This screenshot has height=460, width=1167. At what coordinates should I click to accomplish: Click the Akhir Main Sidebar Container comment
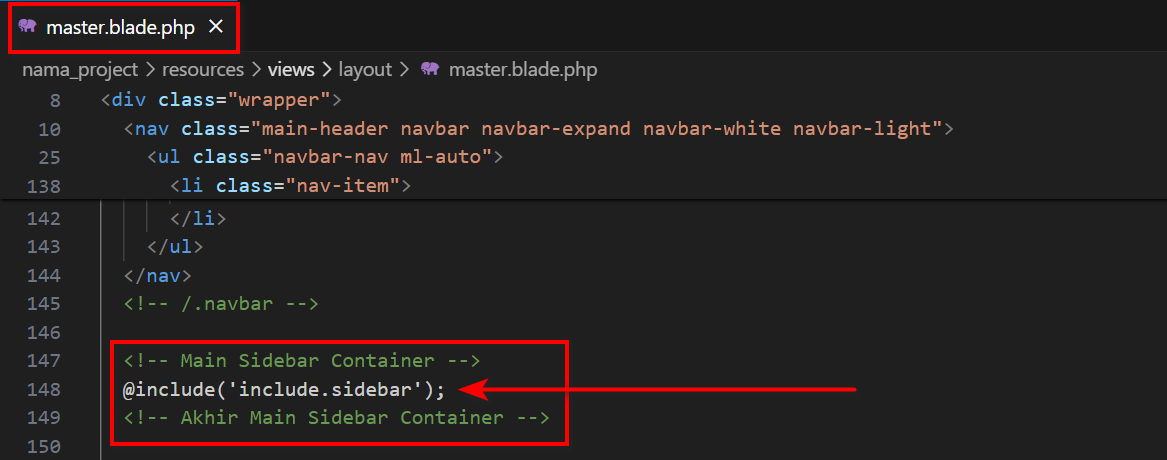[x=336, y=418]
